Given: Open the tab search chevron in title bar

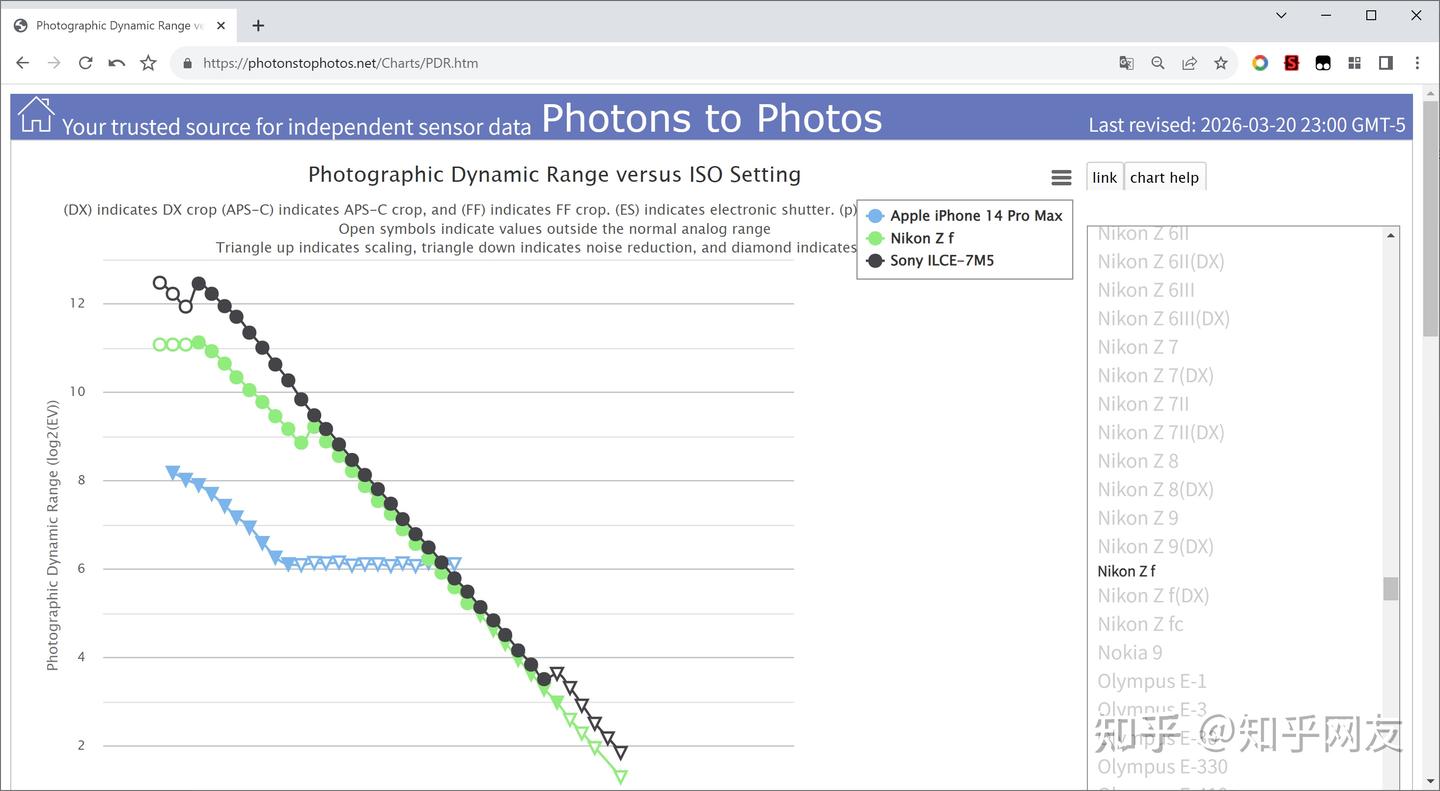Looking at the screenshot, I should pyautogui.click(x=1281, y=15).
